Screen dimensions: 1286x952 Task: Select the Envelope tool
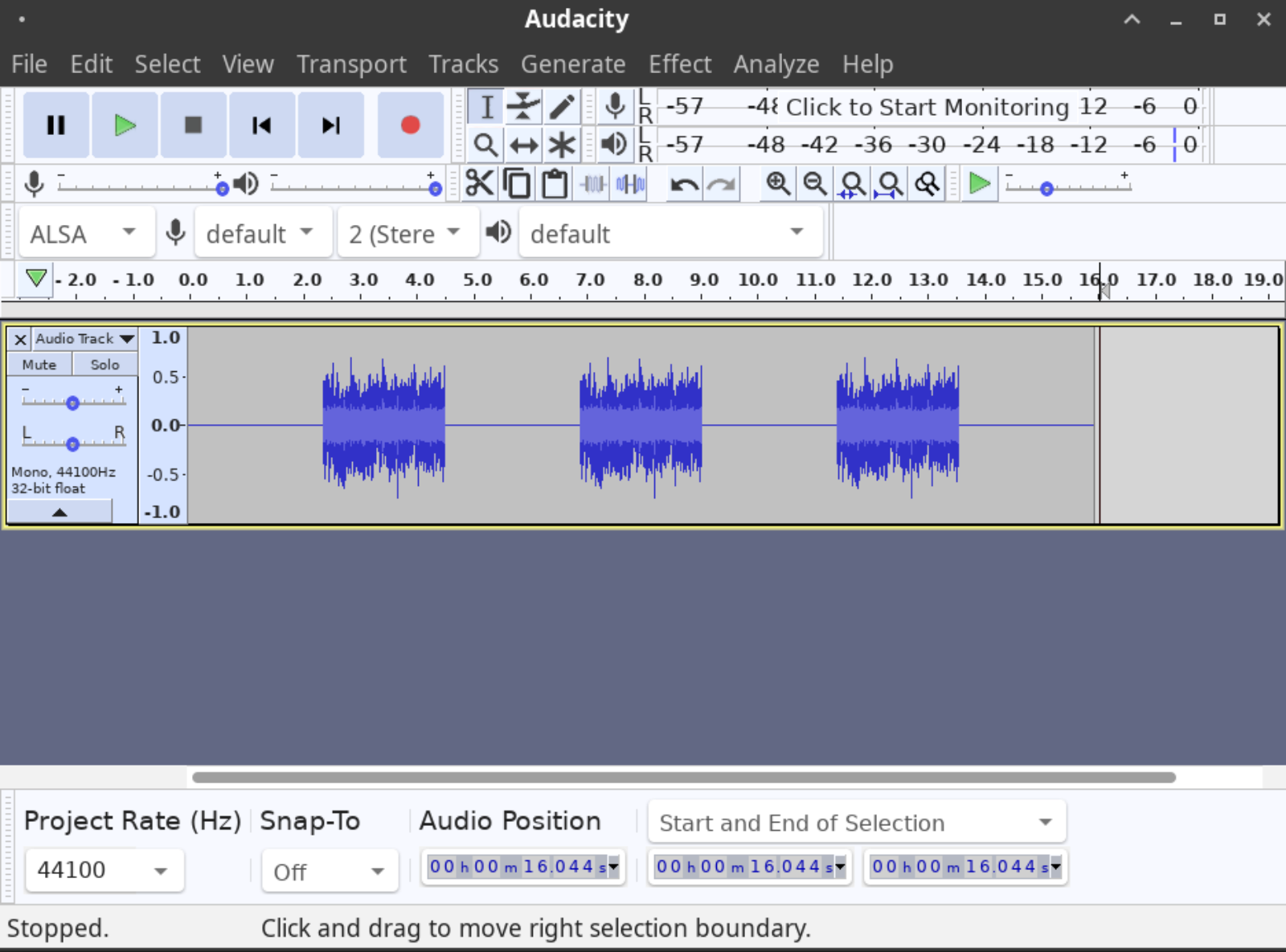524,106
